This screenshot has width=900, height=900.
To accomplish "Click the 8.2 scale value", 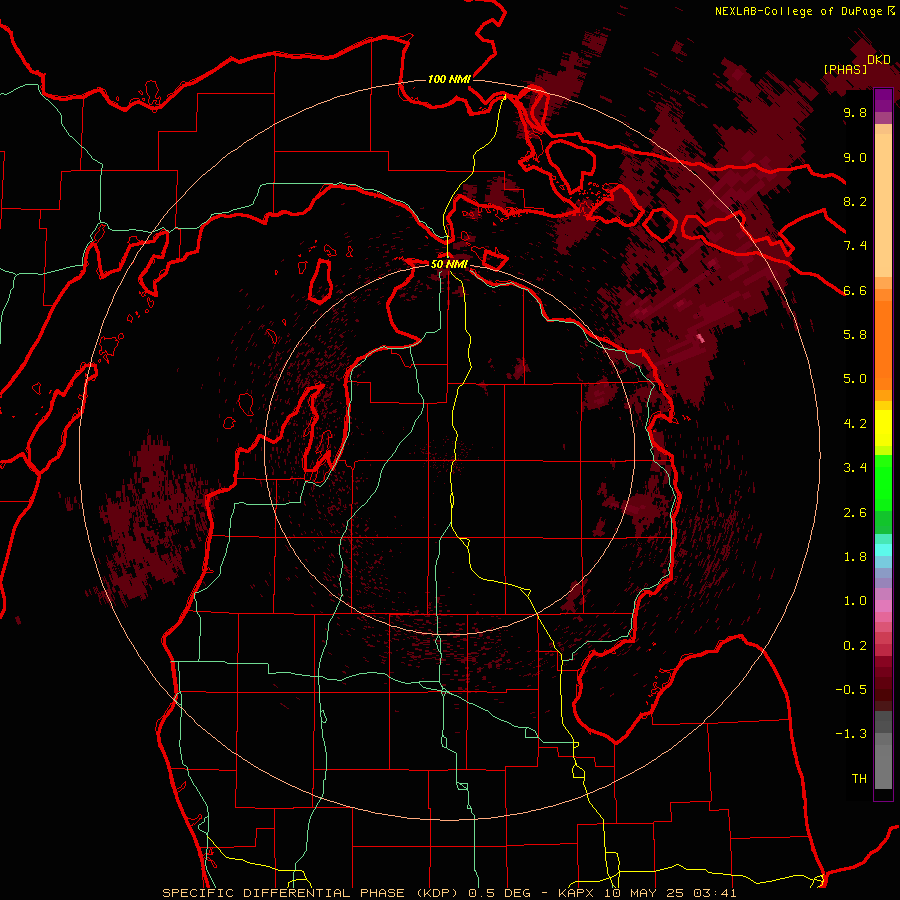I will coord(855,201).
